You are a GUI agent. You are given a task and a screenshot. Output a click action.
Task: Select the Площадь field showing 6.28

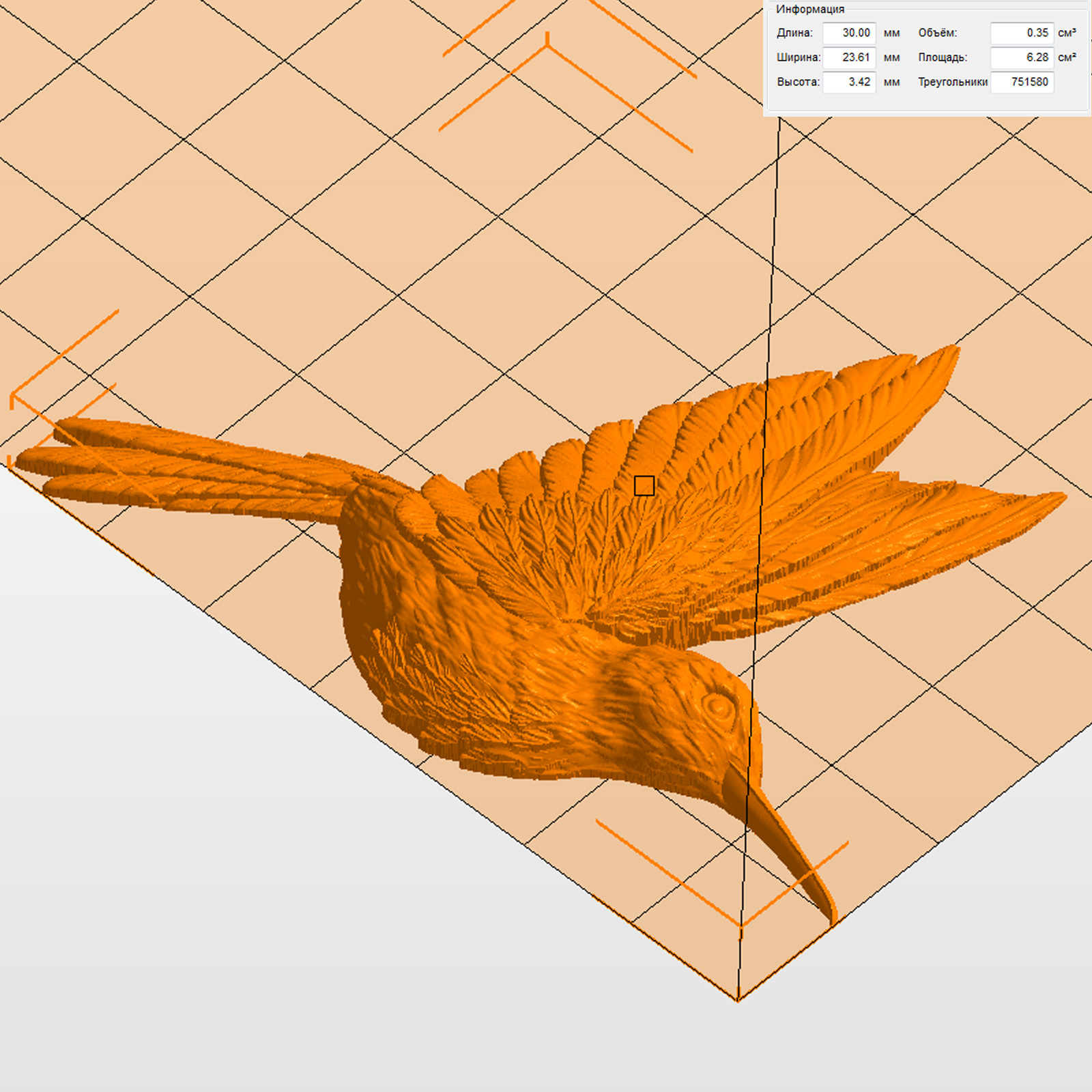point(1022,57)
